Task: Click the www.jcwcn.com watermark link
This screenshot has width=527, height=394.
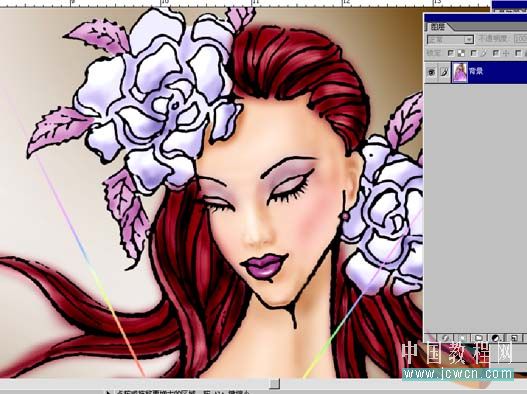Action: click(458, 374)
